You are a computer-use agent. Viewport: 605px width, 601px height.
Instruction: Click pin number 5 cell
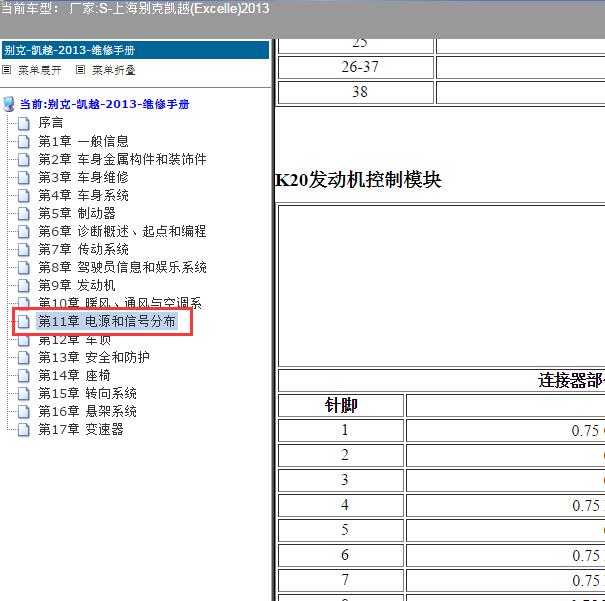341,530
